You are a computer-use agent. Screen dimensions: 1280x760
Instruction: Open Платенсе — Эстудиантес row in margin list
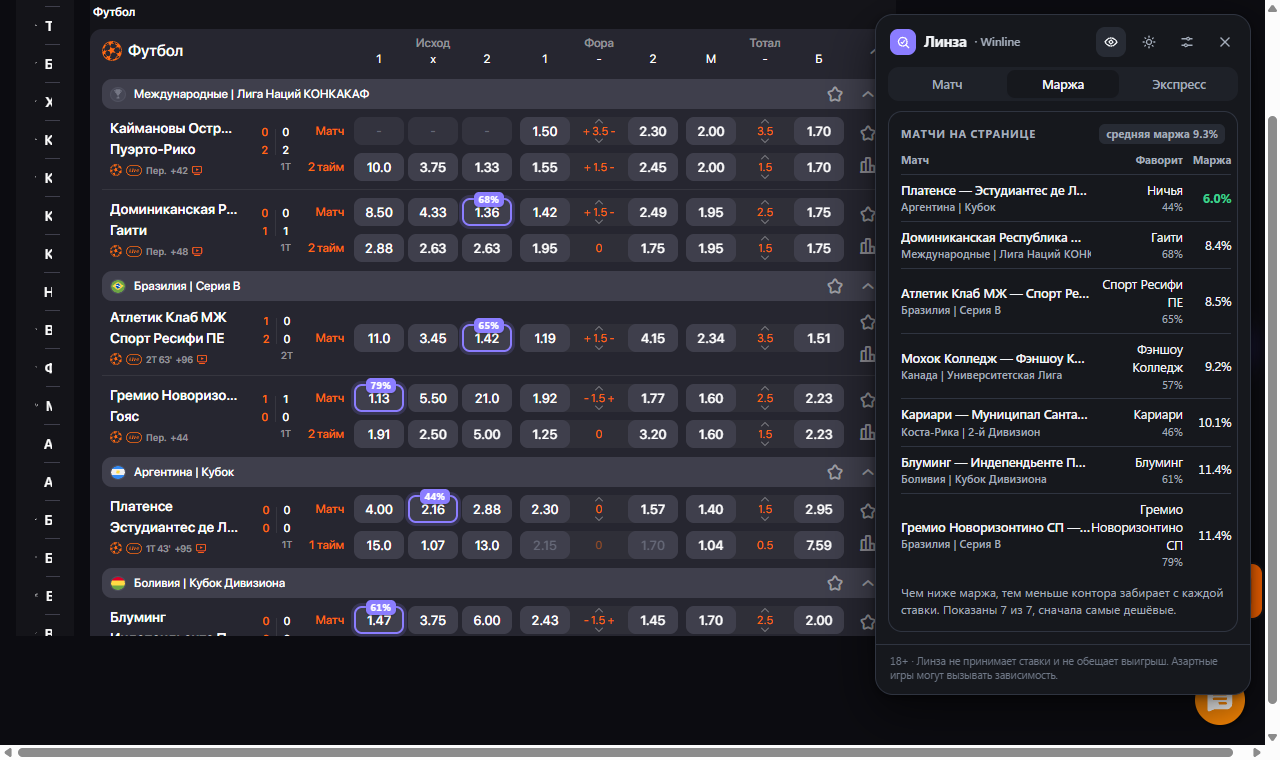(1066, 198)
